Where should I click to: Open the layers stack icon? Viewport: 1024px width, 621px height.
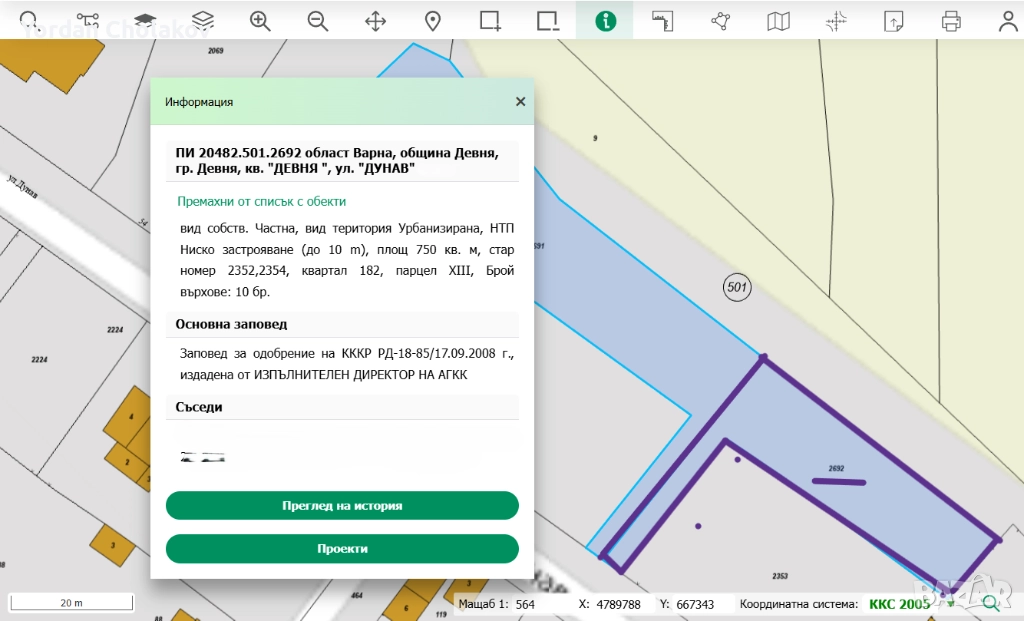point(203,20)
